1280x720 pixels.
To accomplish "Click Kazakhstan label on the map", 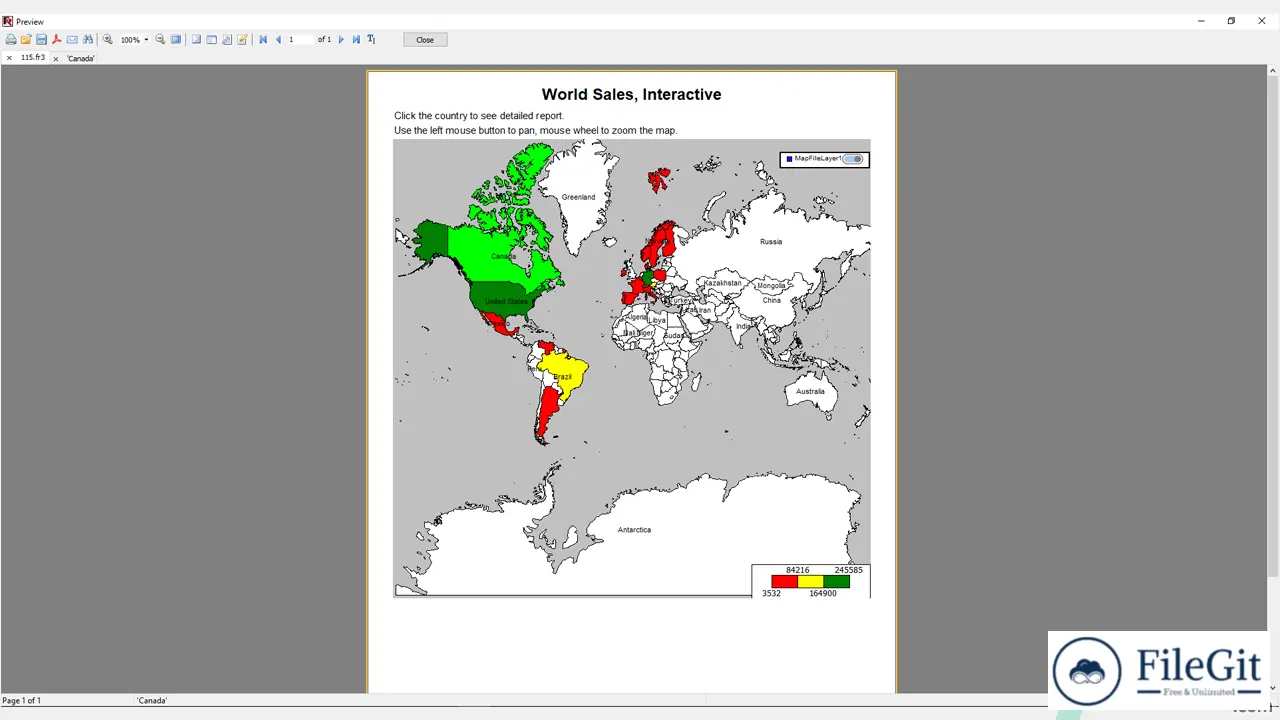I will 723,283.
